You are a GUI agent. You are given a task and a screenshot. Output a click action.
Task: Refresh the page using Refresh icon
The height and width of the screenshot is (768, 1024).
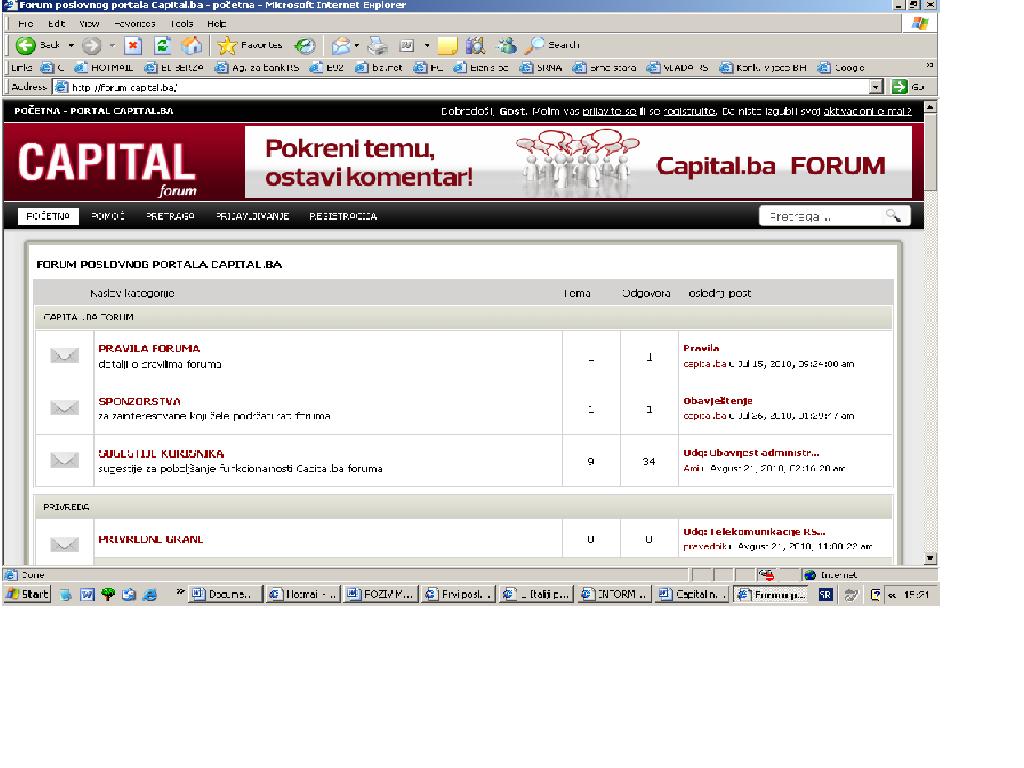tap(162, 45)
